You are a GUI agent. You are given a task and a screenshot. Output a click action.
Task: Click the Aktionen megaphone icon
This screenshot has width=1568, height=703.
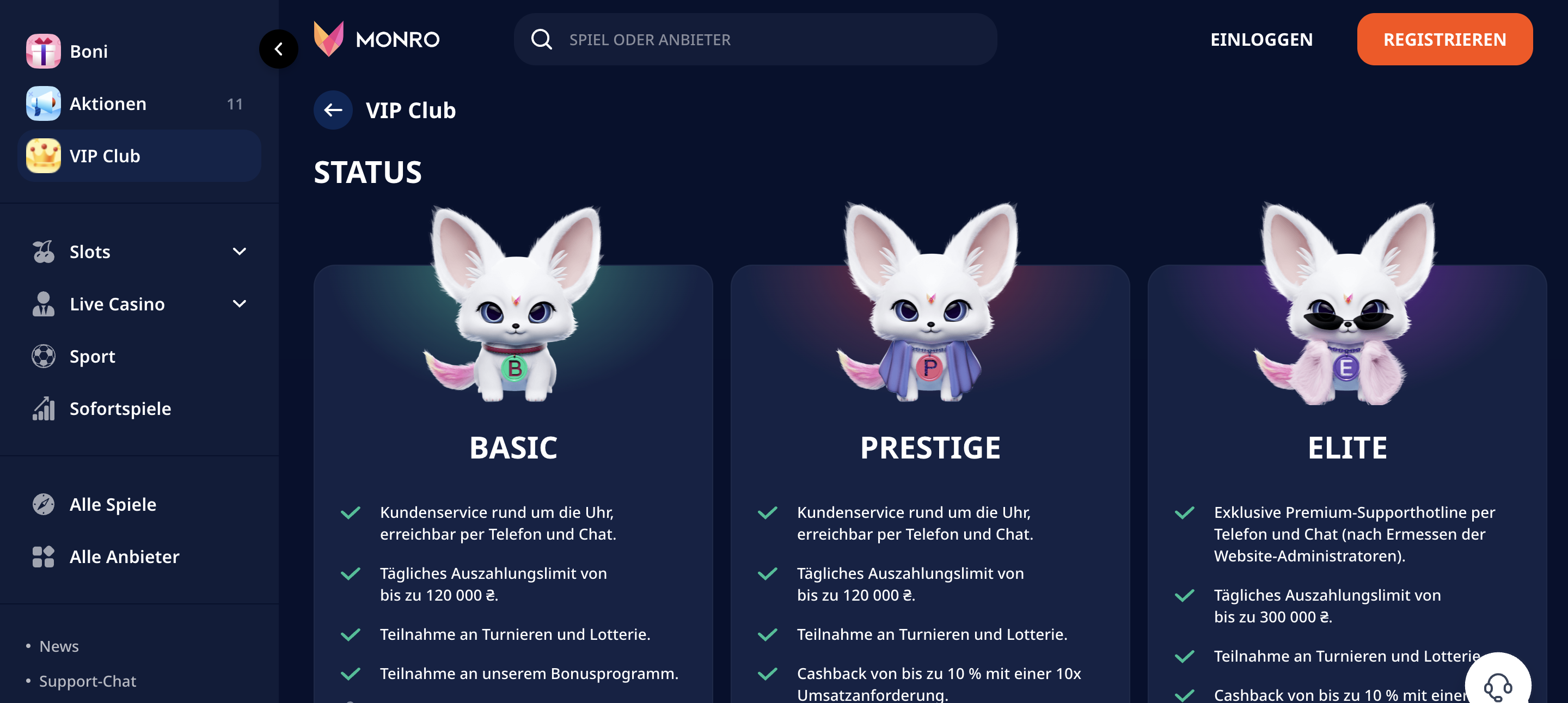coord(43,103)
